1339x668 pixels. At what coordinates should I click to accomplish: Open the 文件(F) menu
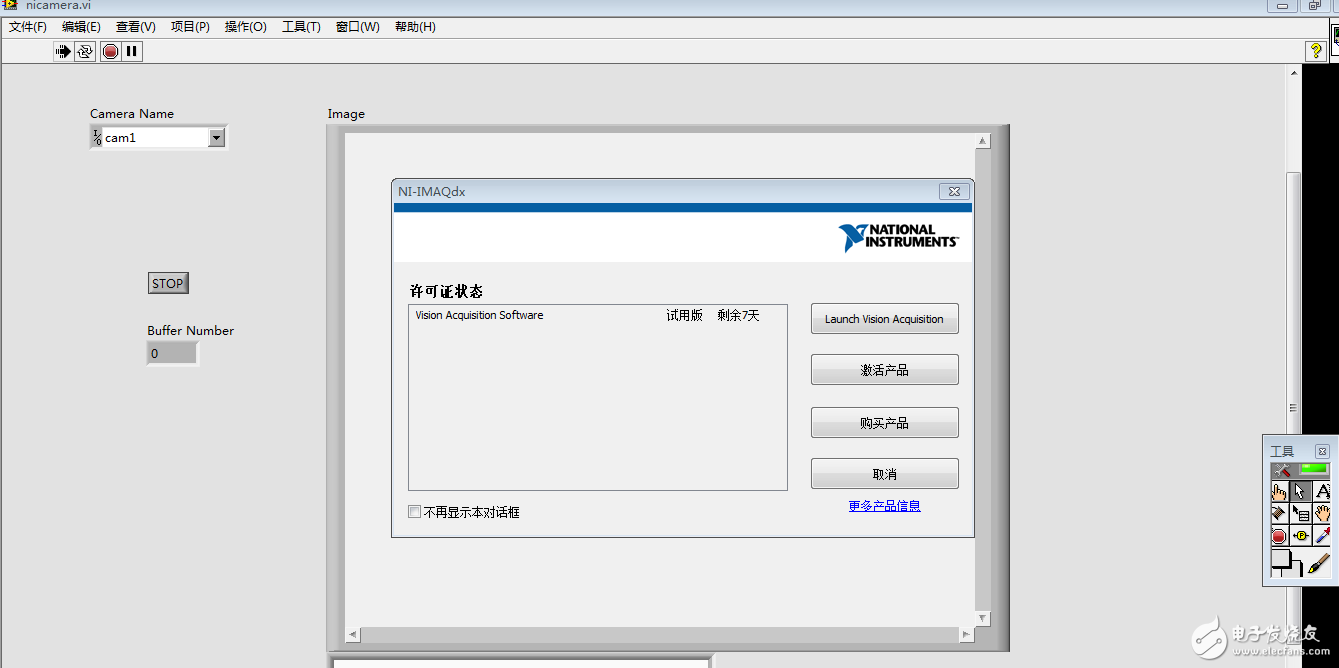(x=28, y=27)
